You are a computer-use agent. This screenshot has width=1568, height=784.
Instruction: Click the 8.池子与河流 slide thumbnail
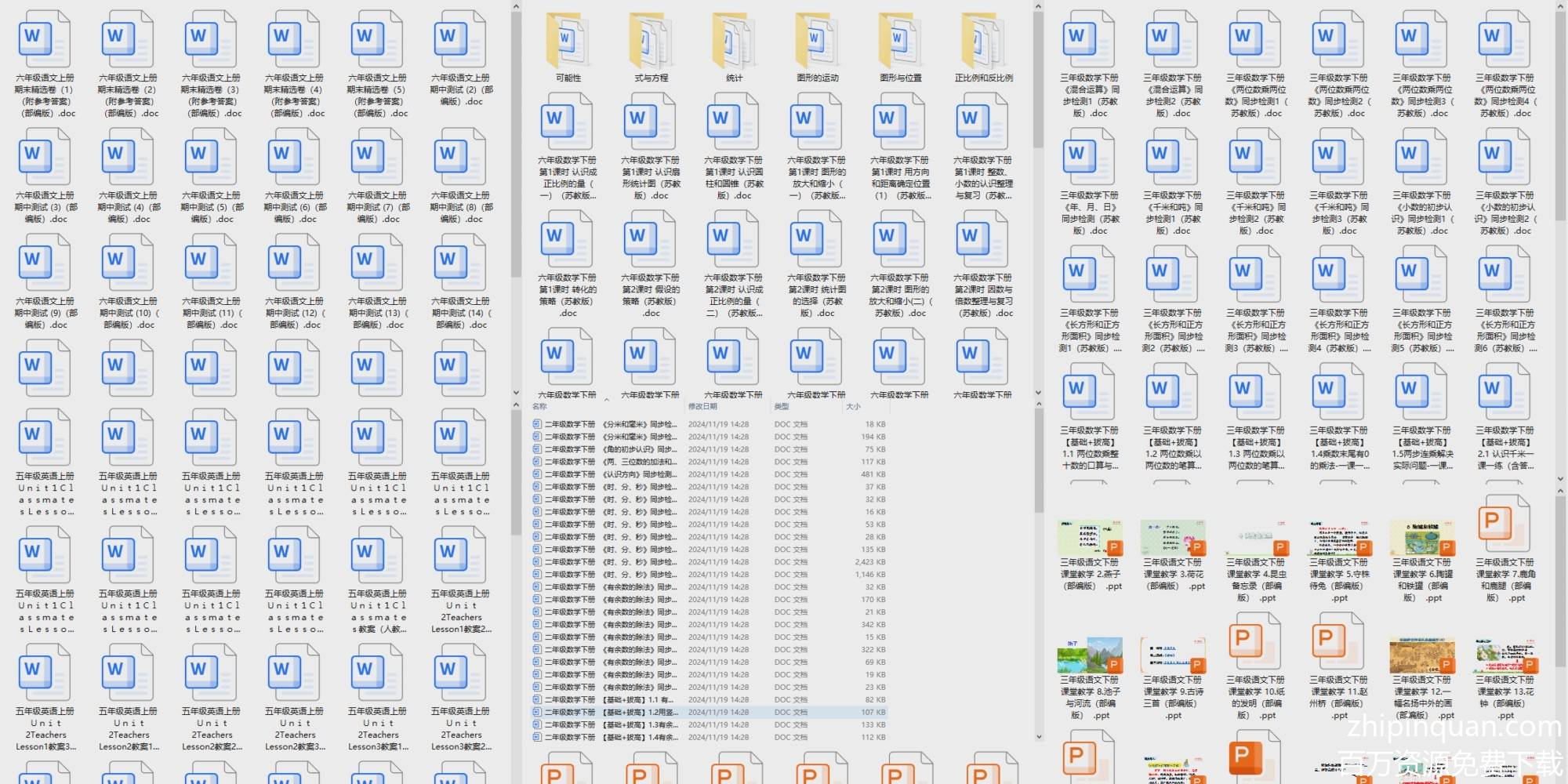1089,655
